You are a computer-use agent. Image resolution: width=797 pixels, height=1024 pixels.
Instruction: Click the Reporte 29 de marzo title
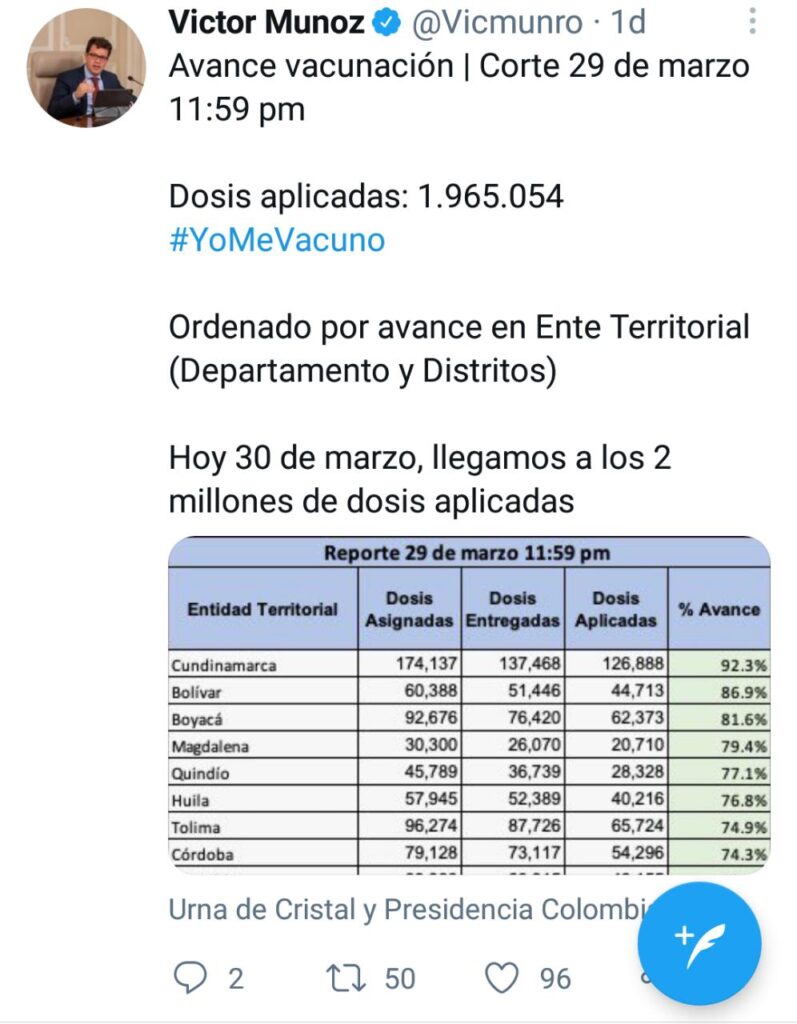click(x=467, y=553)
